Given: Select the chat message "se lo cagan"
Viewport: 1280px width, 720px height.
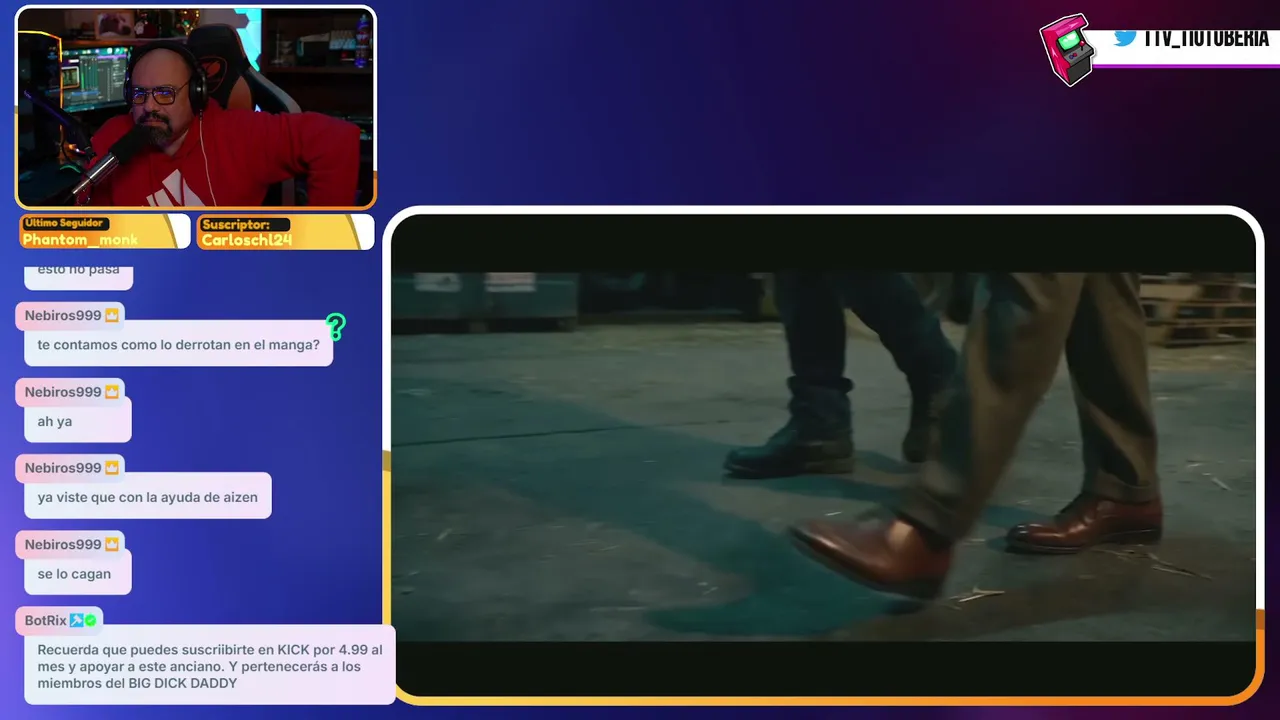Looking at the screenshot, I should point(77,574).
